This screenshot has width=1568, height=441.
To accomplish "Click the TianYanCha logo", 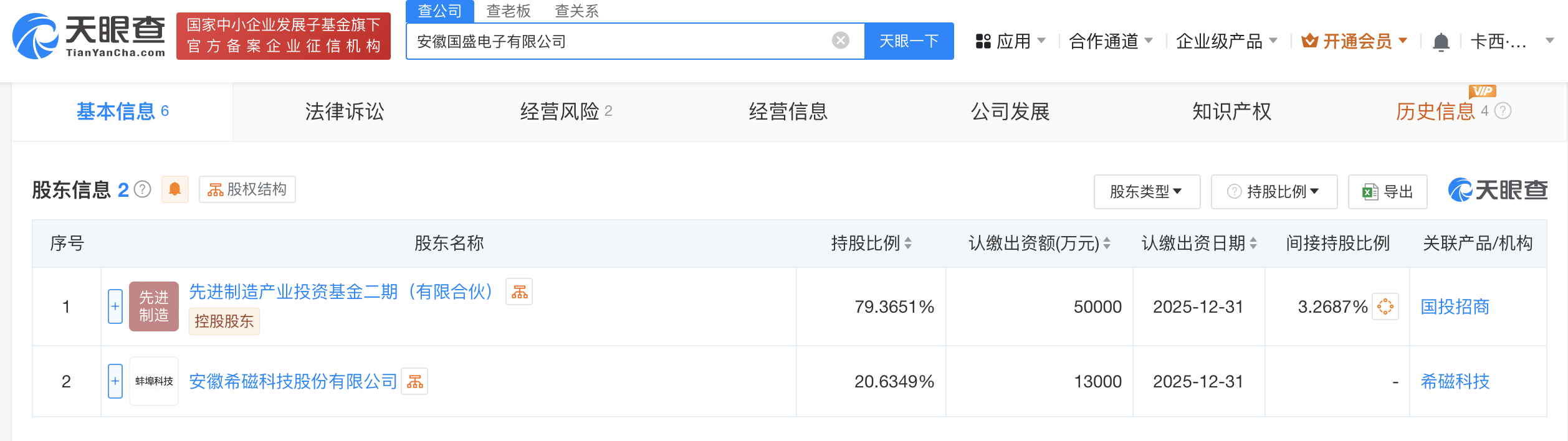I will point(89,36).
